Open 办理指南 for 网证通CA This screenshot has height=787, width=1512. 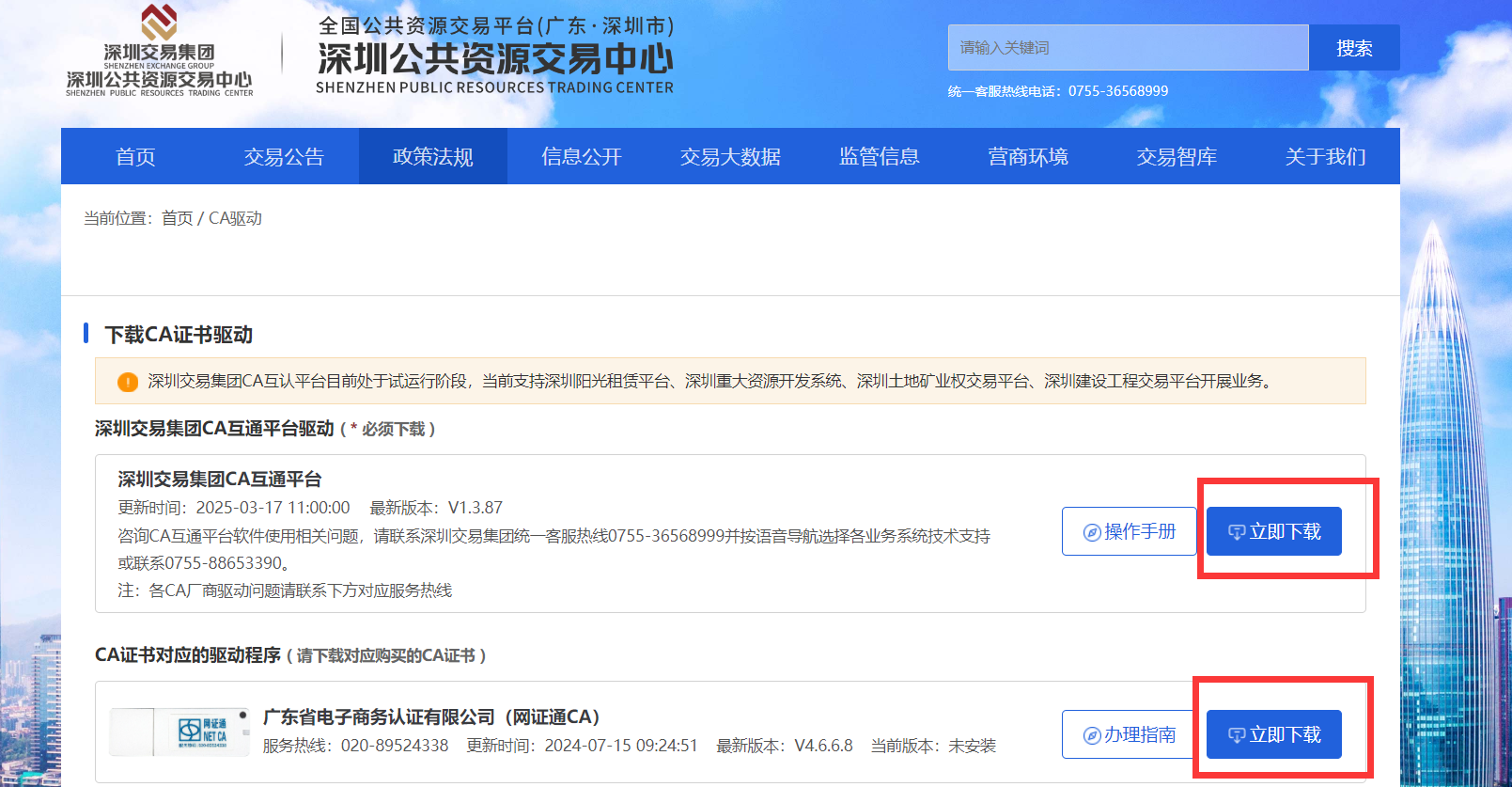(1129, 734)
